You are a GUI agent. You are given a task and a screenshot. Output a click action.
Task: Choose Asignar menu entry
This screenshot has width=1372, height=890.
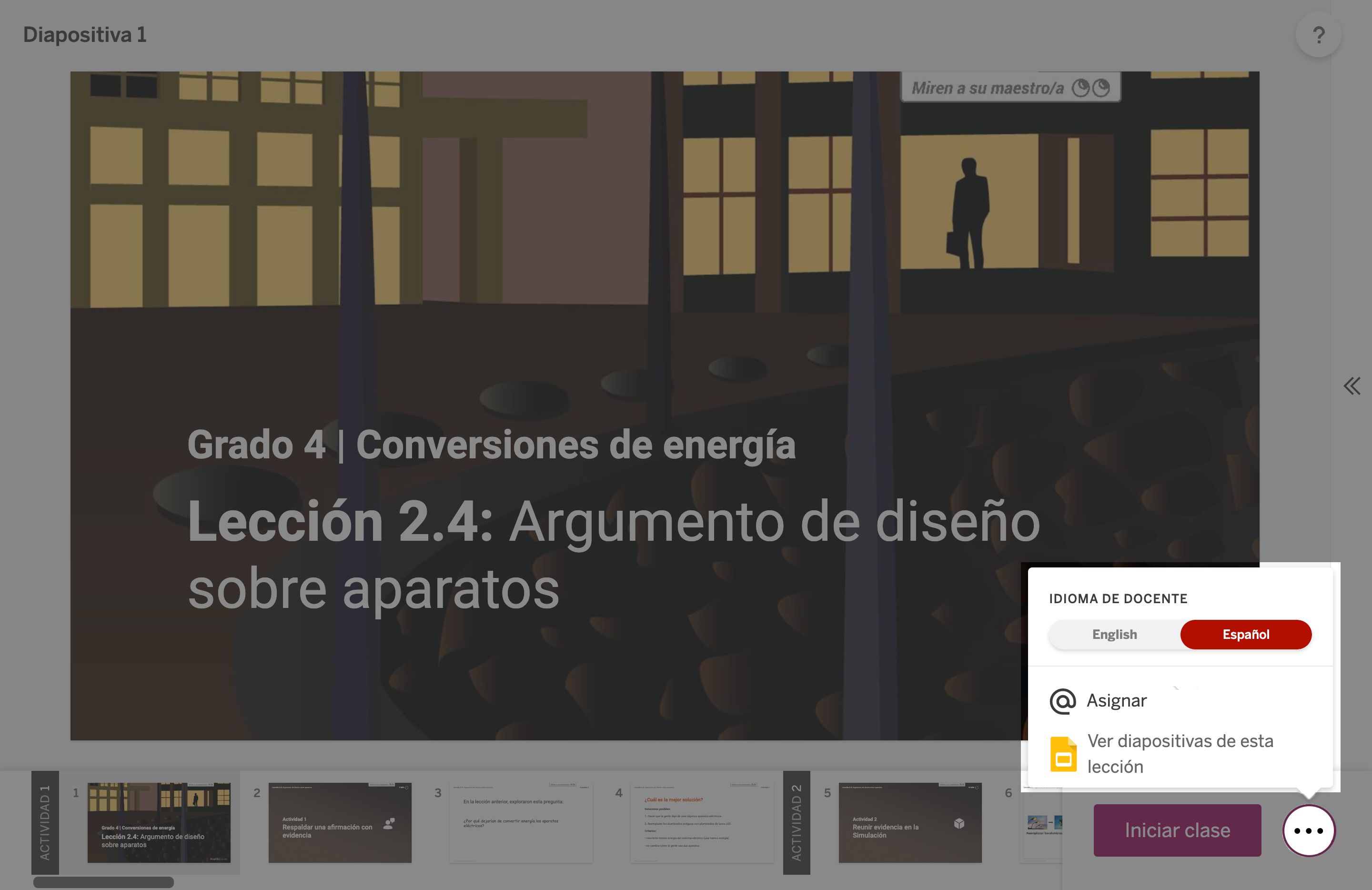pos(1117,700)
